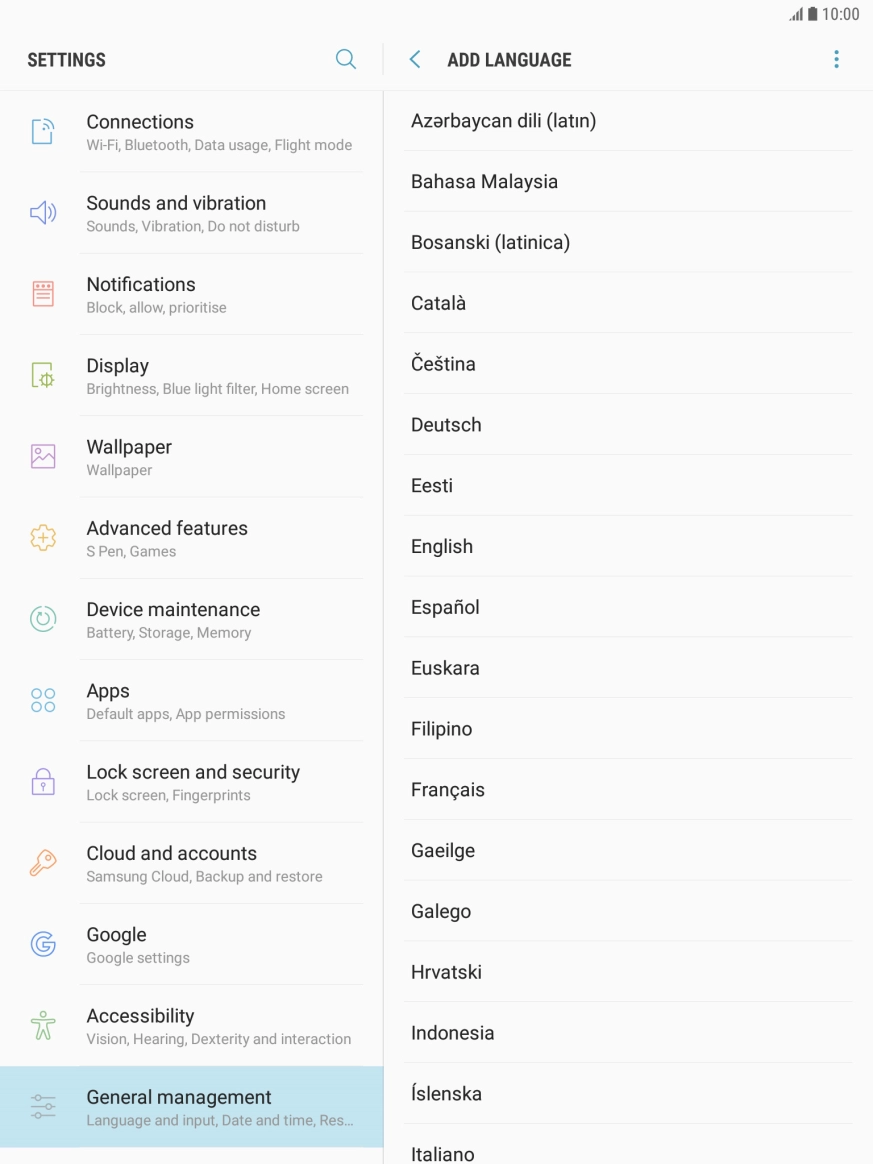Select Français as language

448,790
